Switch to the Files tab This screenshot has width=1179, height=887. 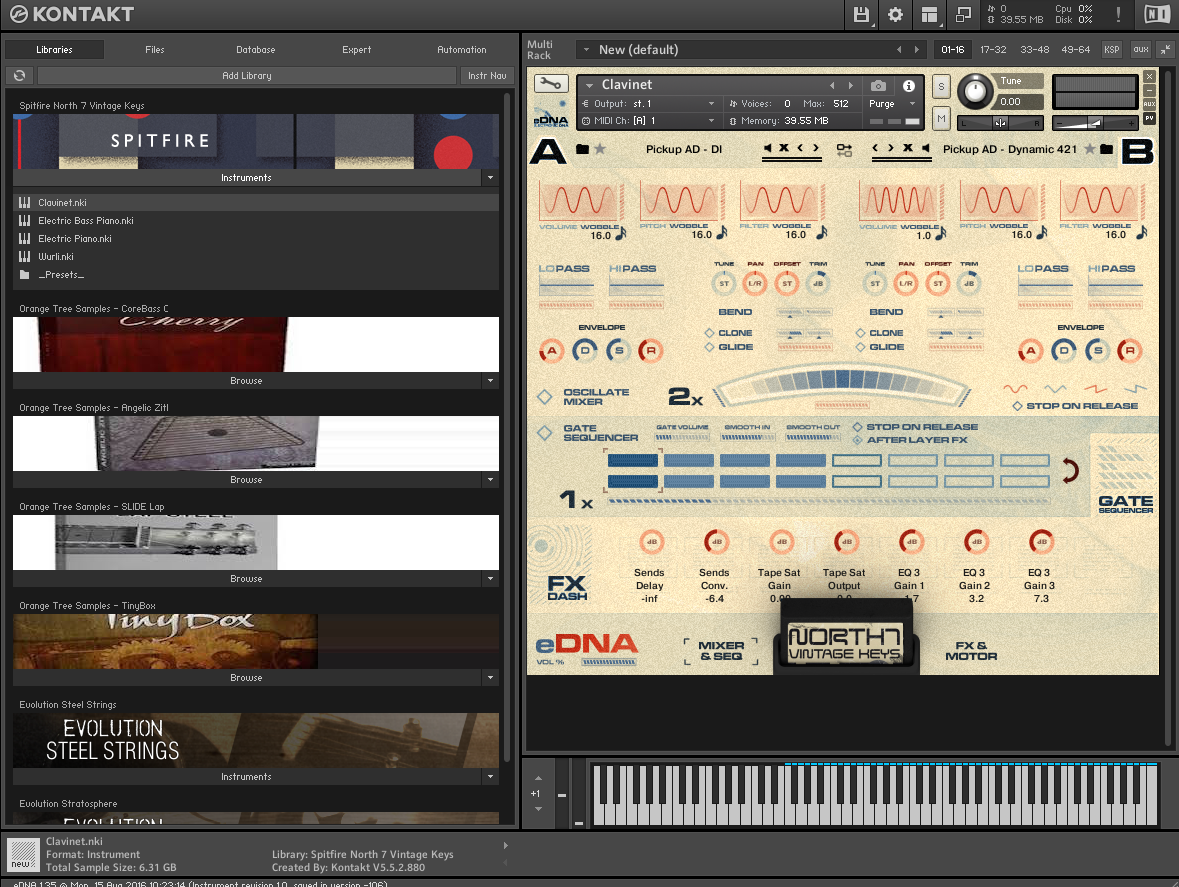coord(155,50)
